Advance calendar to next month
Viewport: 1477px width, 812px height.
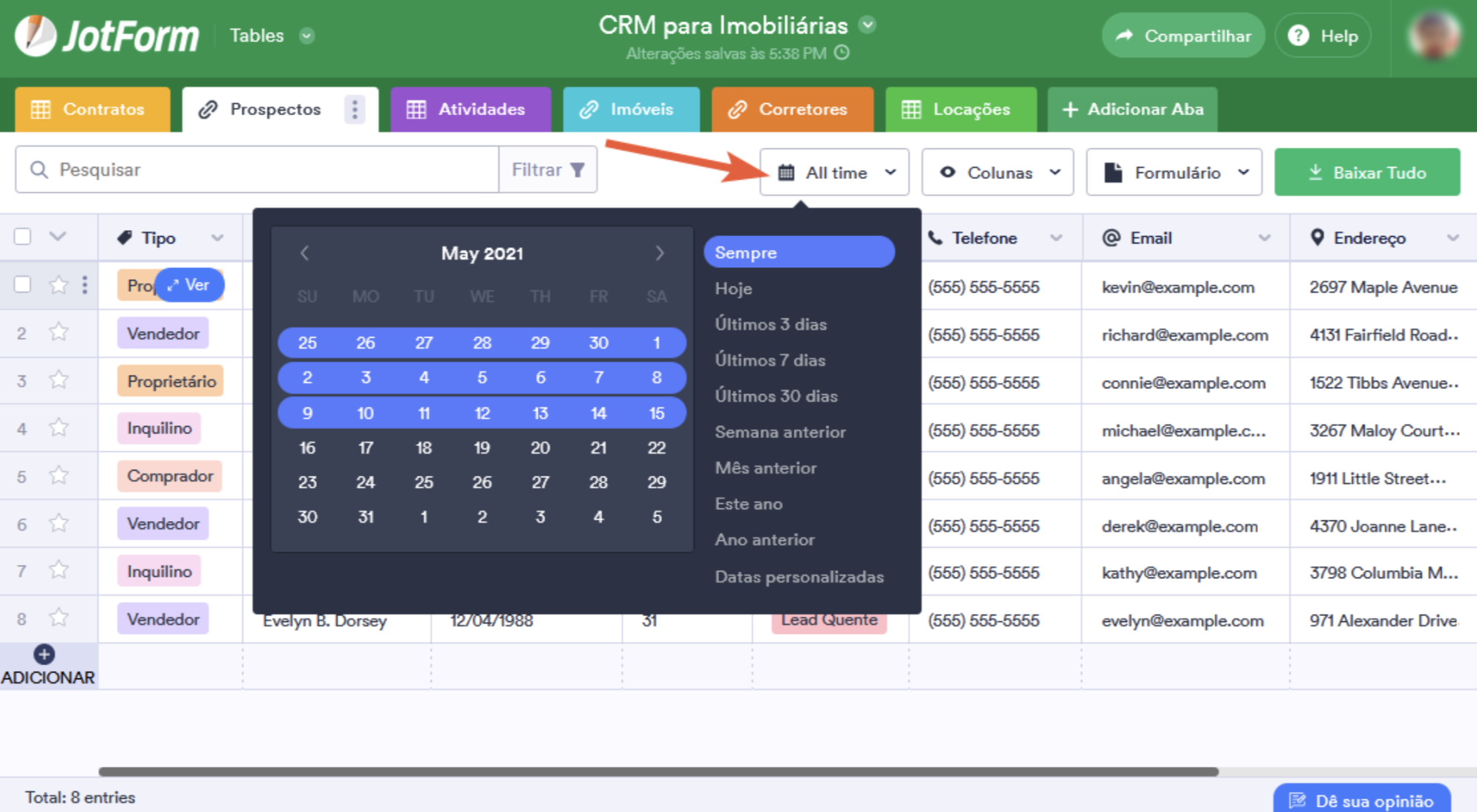(659, 253)
